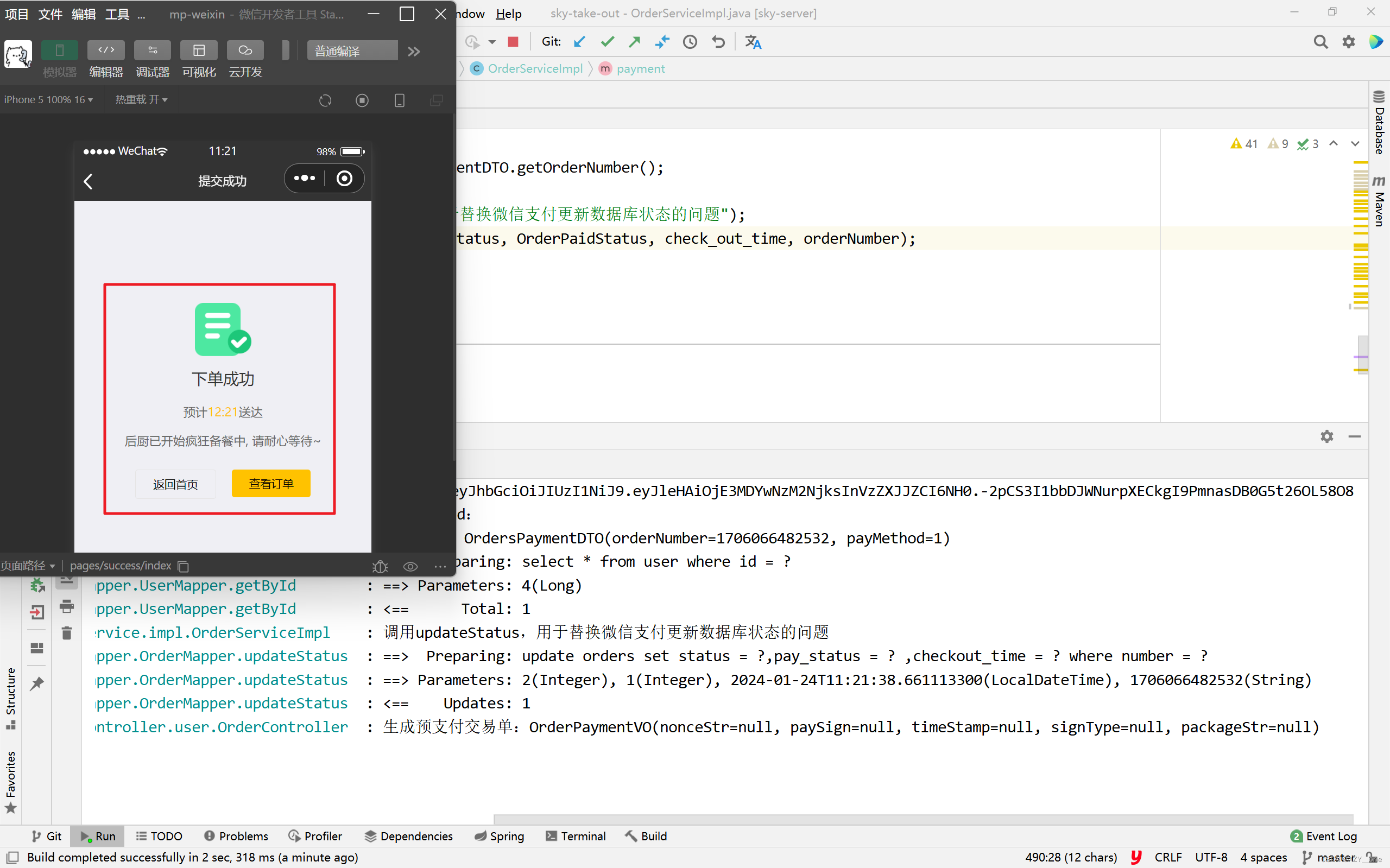The height and width of the screenshot is (868, 1390).
Task: Toggle the 调试器 debugger panel button
Action: [152, 50]
